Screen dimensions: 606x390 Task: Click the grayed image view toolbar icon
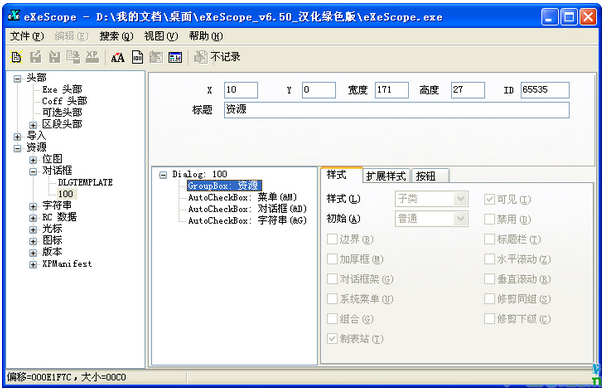coord(156,57)
